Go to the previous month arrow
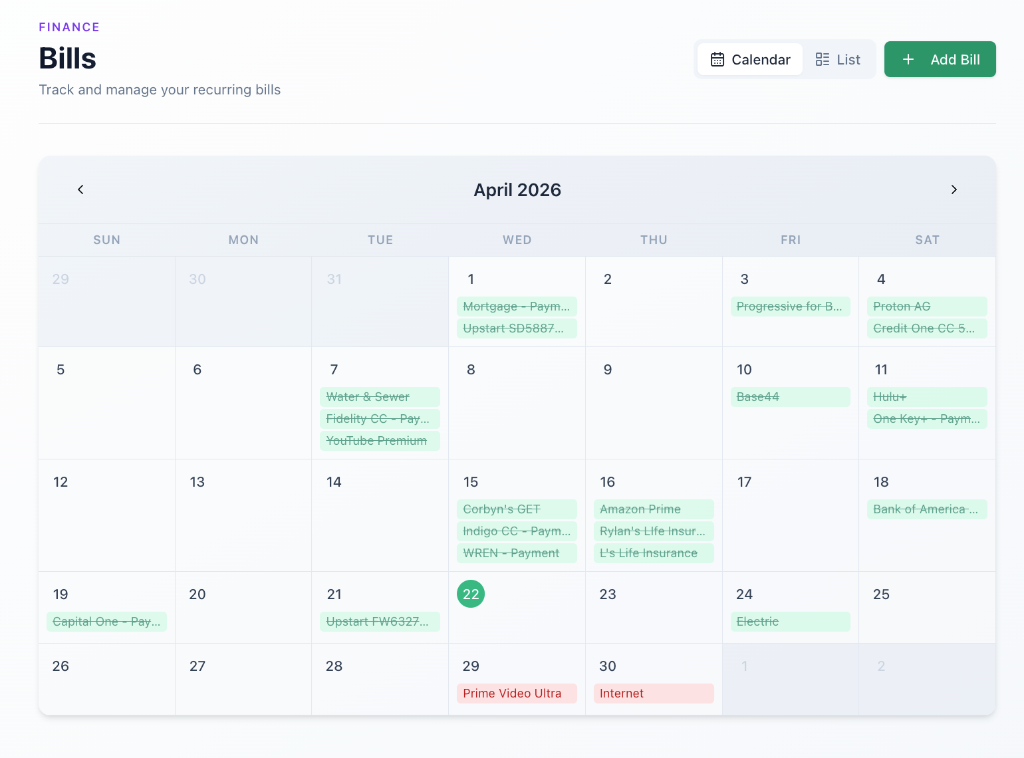This screenshot has width=1024, height=758. 80,189
